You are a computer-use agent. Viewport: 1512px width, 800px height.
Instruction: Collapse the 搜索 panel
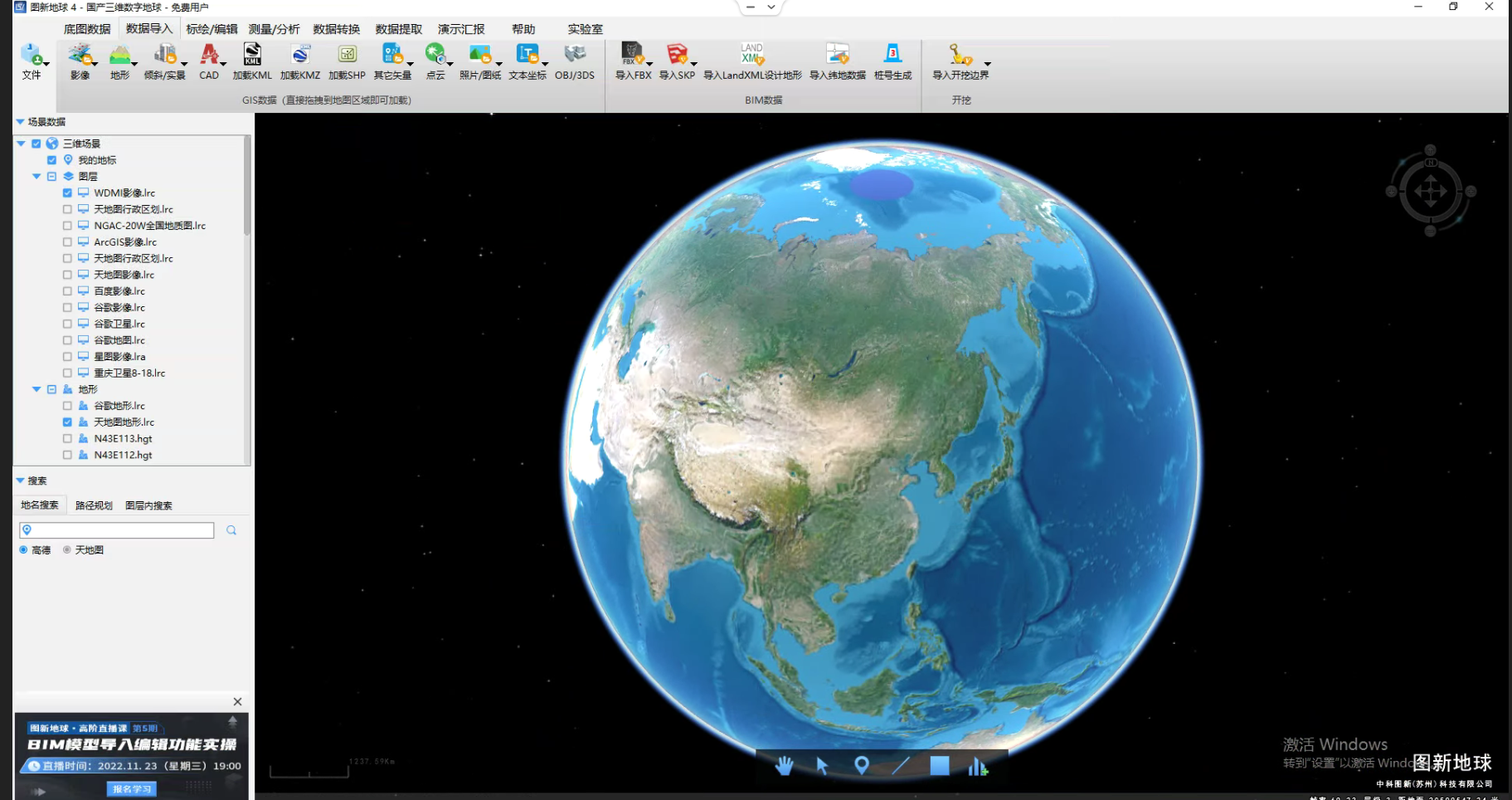coord(20,480)
